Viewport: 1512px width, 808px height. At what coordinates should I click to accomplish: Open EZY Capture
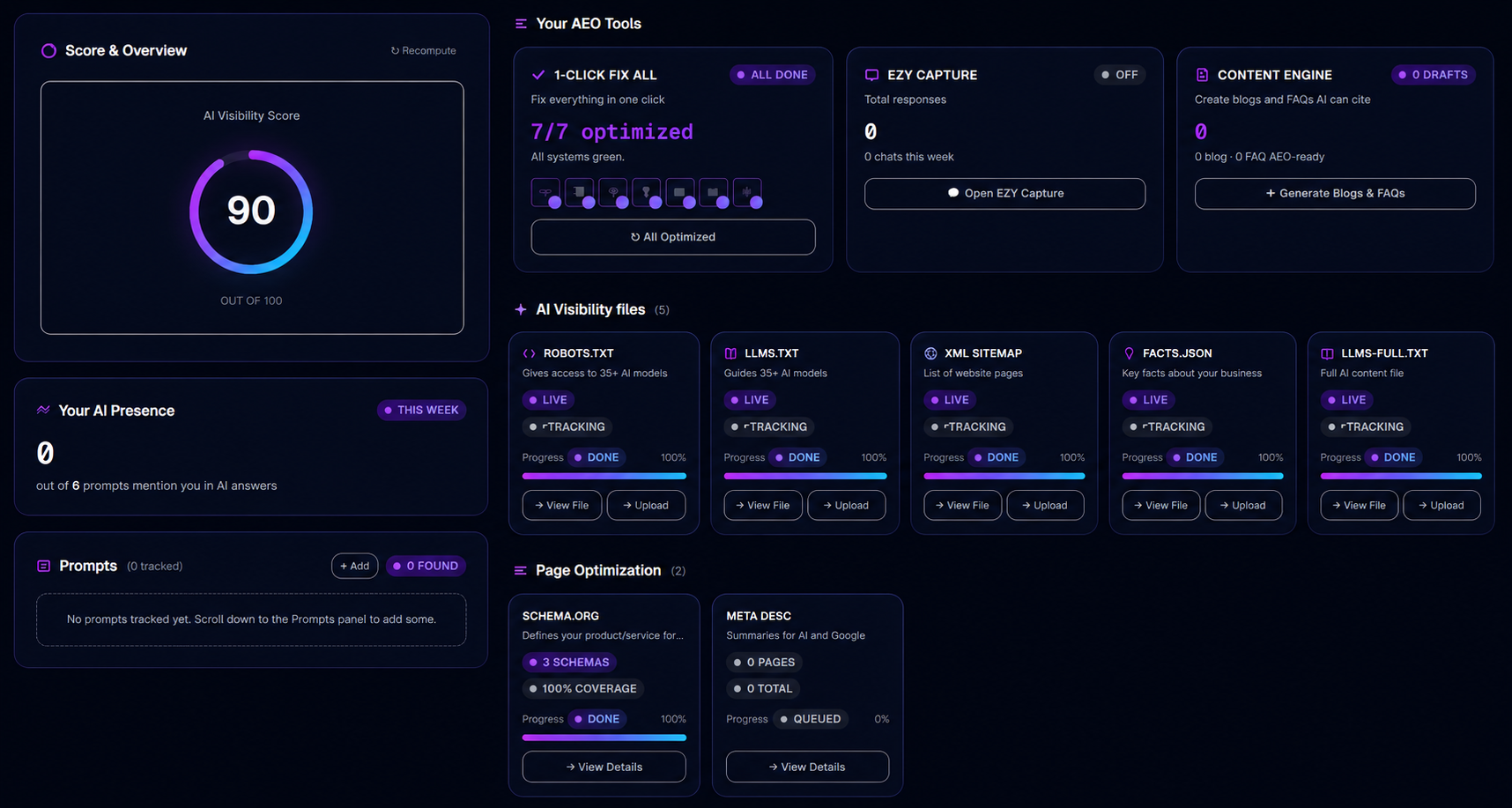pyautogui.click(x=1004, y=194)
